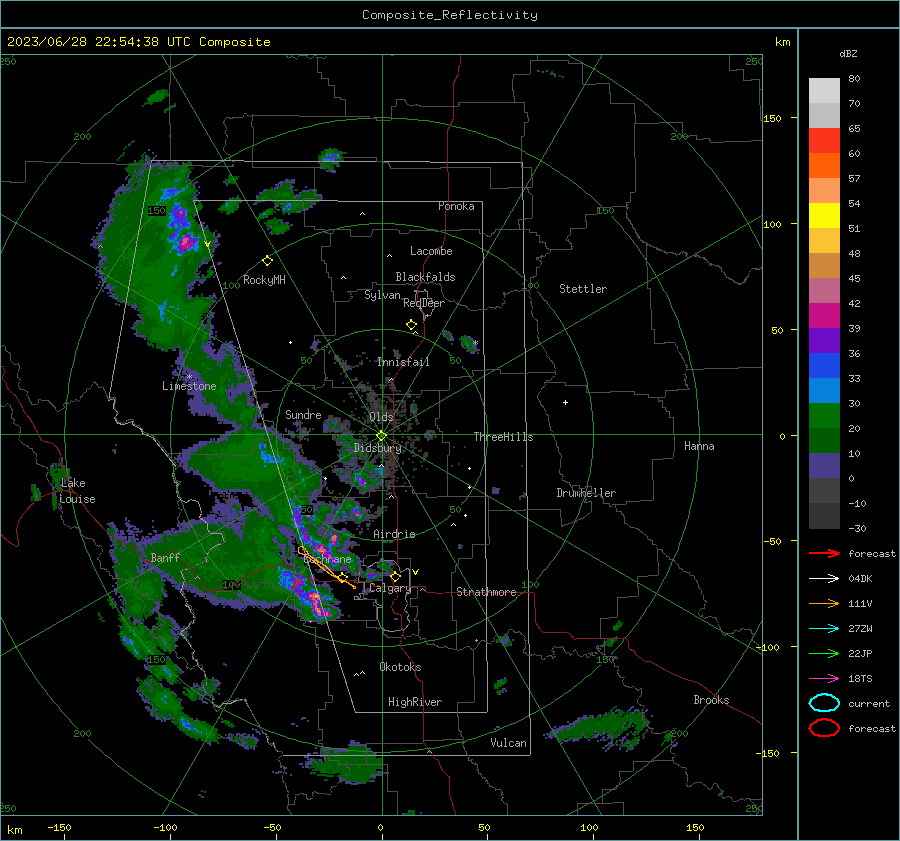Click the Sylvan label
The width and height of the screenshot is (900, 841).
coord(382,295)
